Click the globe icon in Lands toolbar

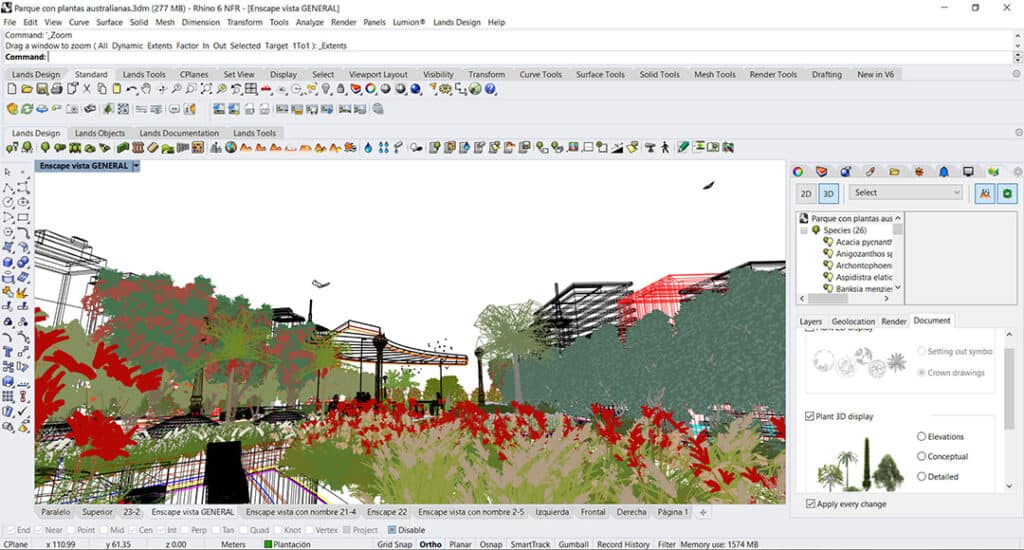tap(230, 148)
